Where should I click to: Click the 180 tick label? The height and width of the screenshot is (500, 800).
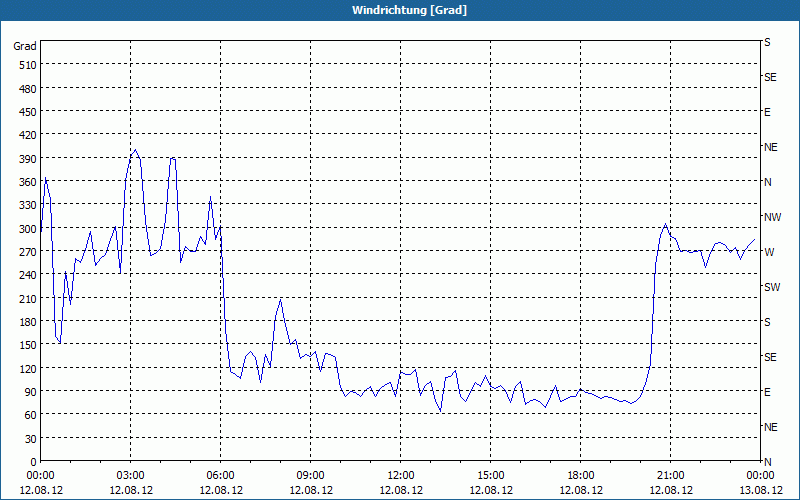click(x=28, y=322)
